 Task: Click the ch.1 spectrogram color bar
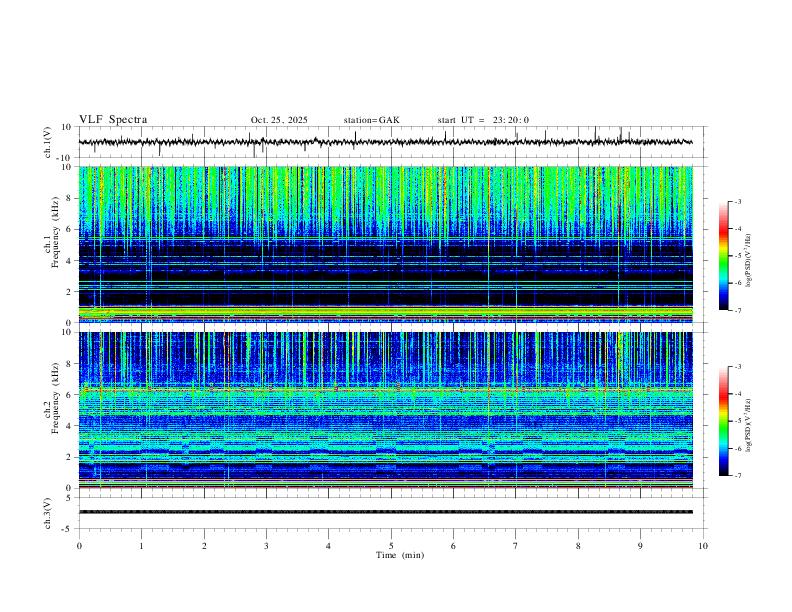(x=723, y=256)
